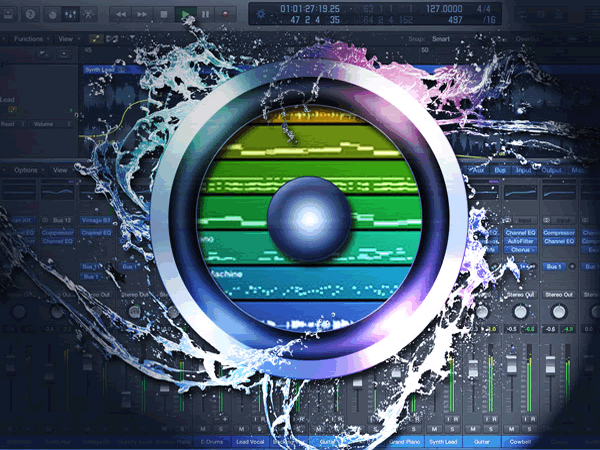Viewport: 600px width, 450px height.
Task: Open the Library tray button
Action: 8,14
